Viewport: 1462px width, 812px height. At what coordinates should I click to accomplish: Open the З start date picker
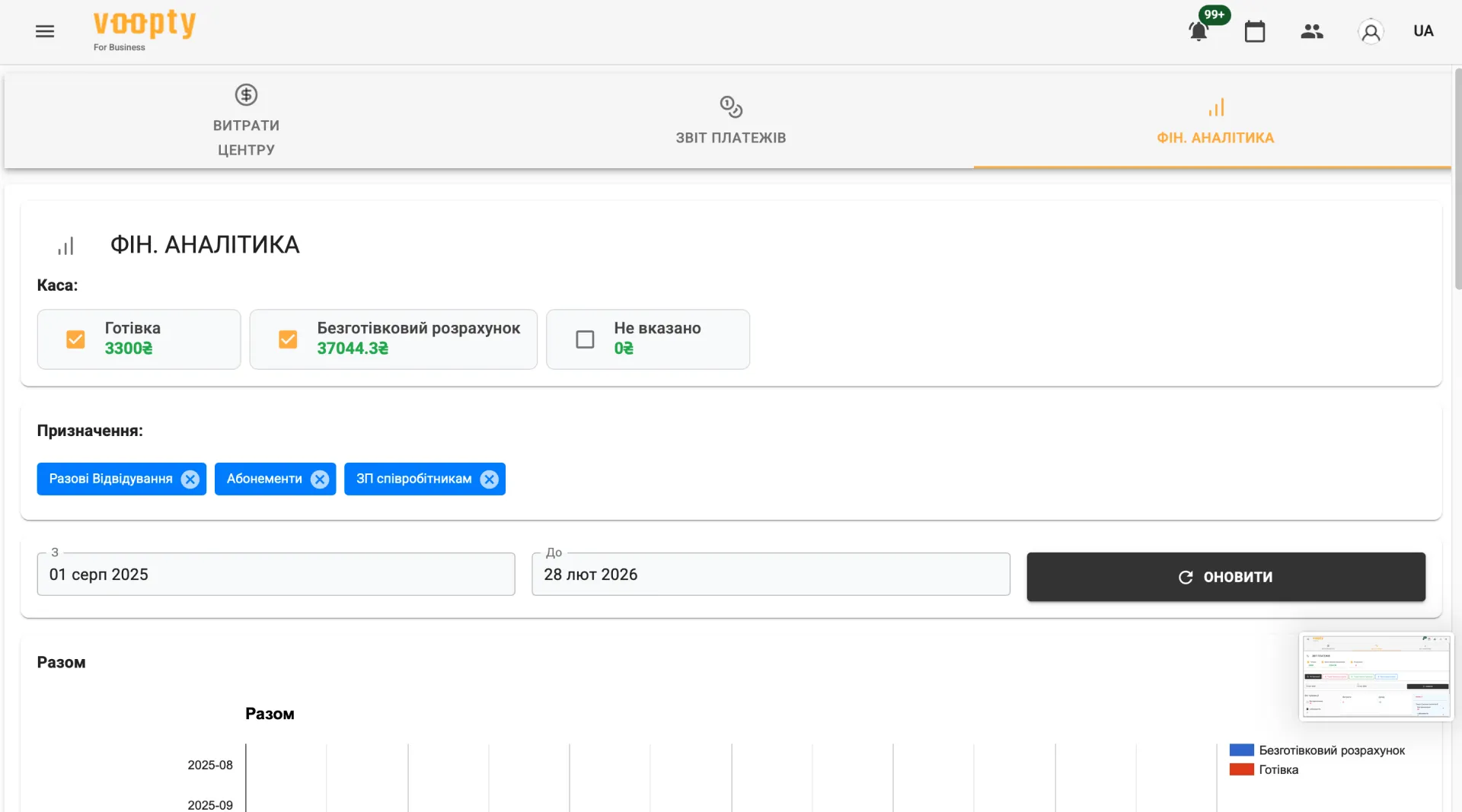[276, 575]
